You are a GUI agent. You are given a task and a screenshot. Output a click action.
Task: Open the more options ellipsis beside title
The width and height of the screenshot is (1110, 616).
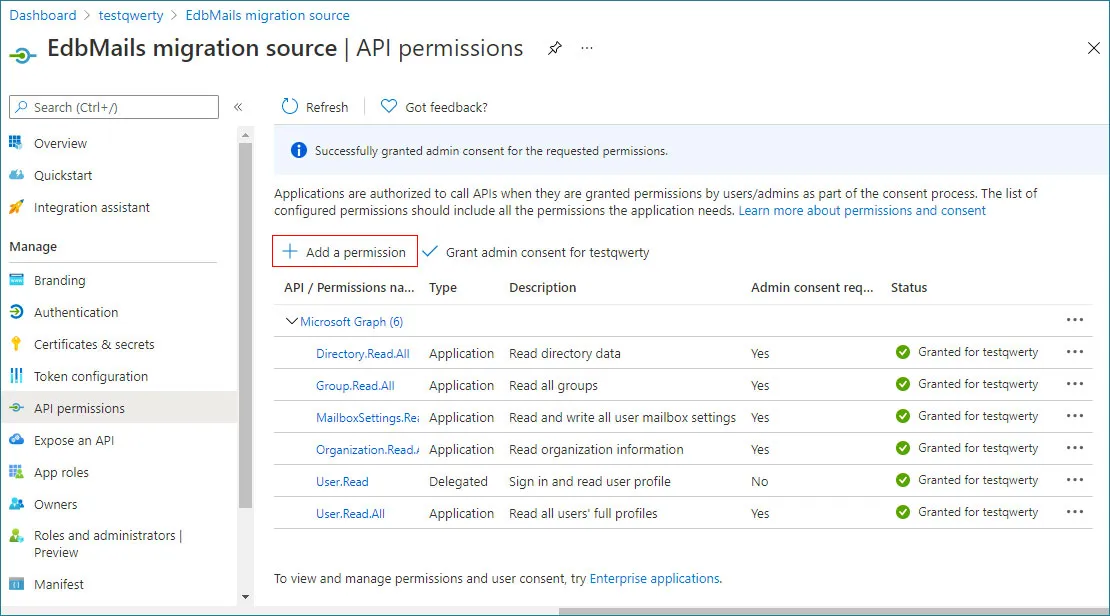(x=587, y=48)
